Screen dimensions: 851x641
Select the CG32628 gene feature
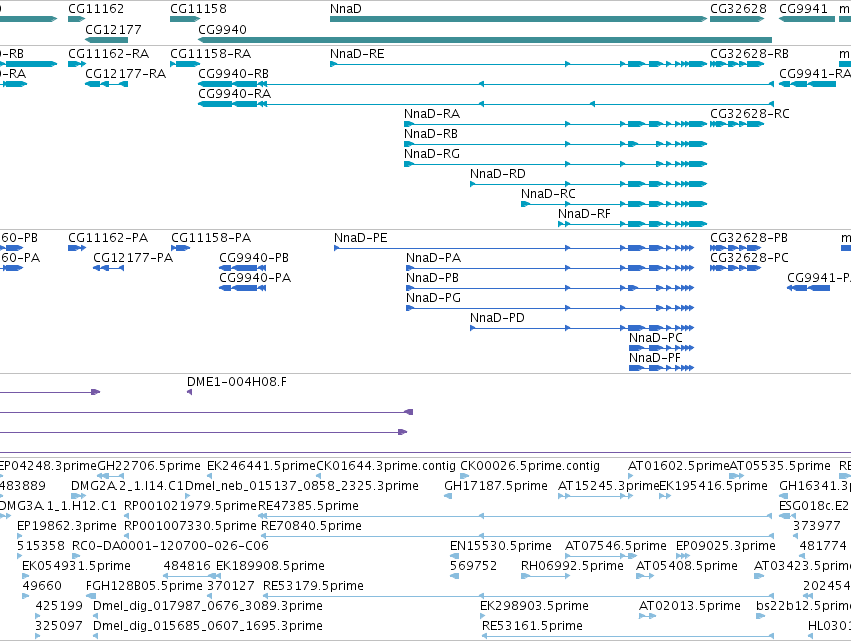[737, 19]
